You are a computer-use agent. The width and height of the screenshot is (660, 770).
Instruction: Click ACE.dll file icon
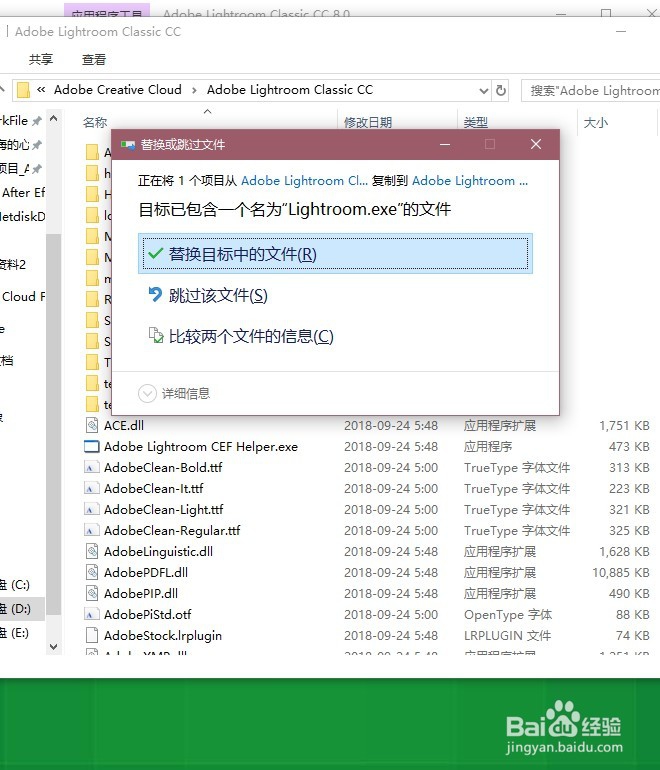point(92,425)
